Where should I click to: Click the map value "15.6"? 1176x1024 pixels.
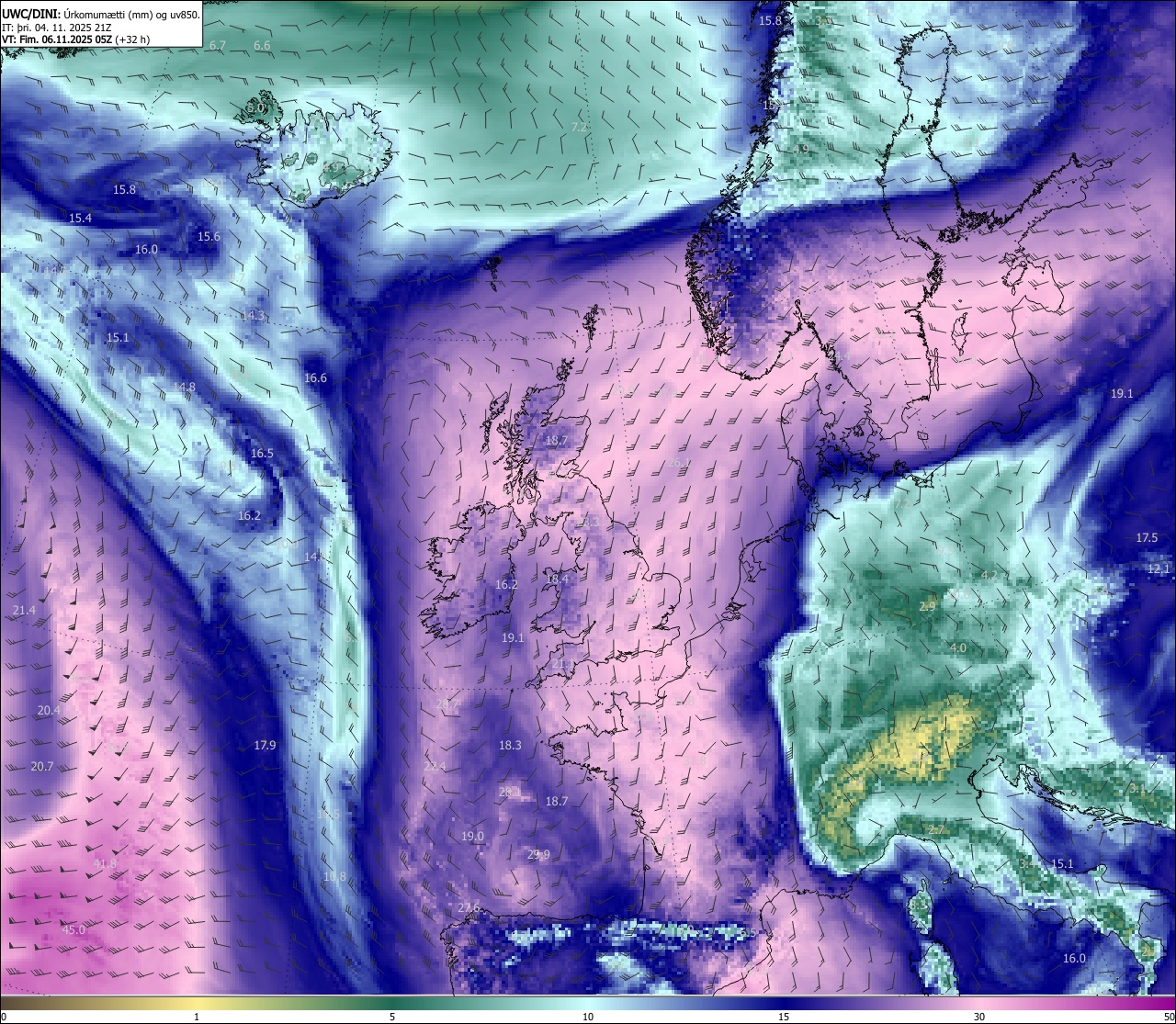tap(209, 236)
